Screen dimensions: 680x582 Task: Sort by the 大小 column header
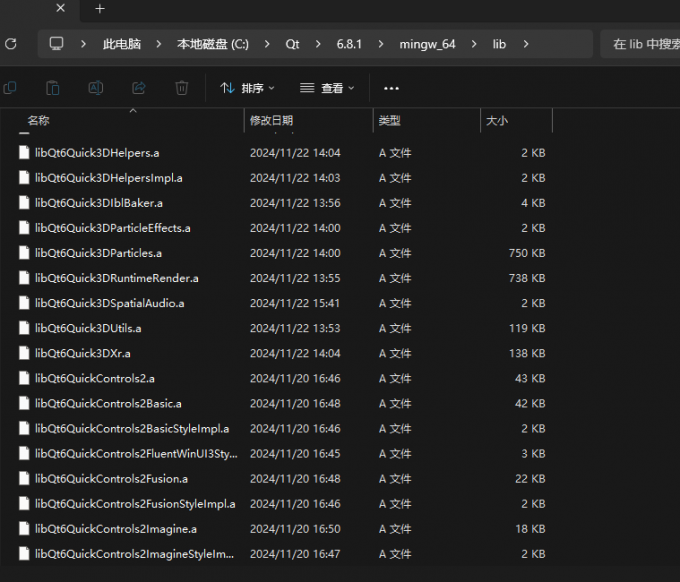pos(497,120)
